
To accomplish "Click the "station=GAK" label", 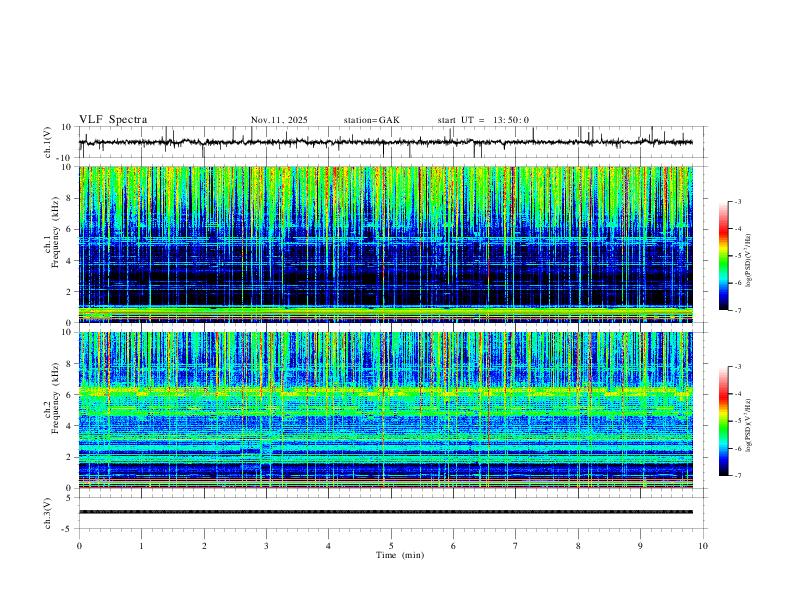I will [x=371, y=120].
